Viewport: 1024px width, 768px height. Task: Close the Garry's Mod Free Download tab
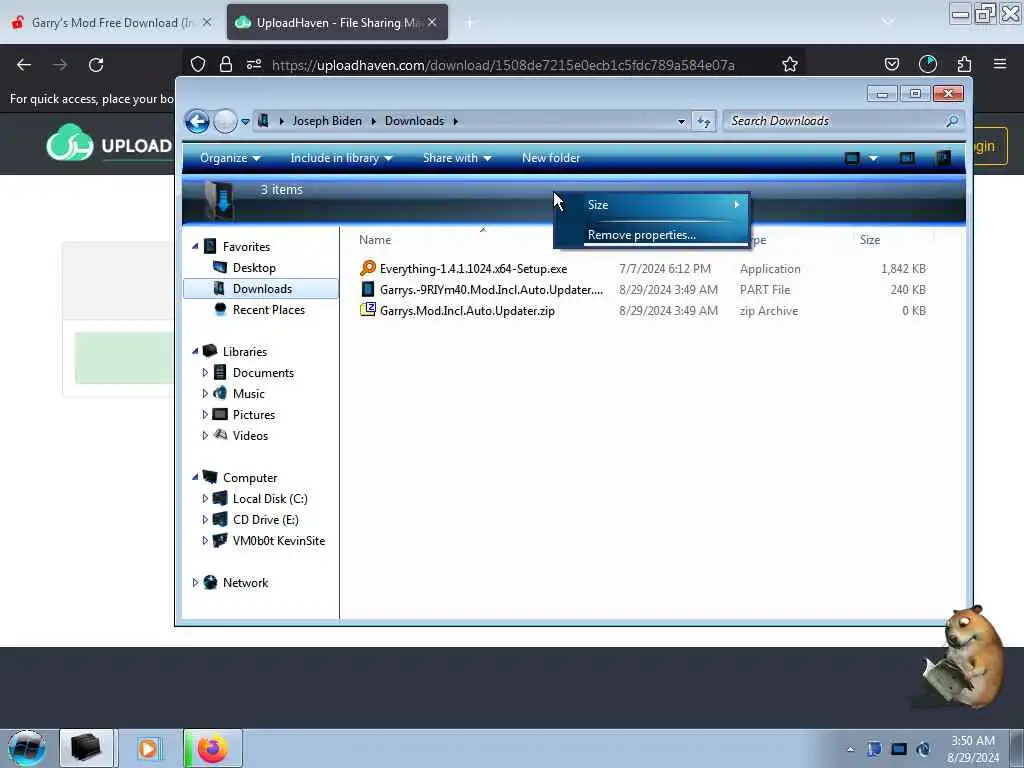click(x=206, y=23)
